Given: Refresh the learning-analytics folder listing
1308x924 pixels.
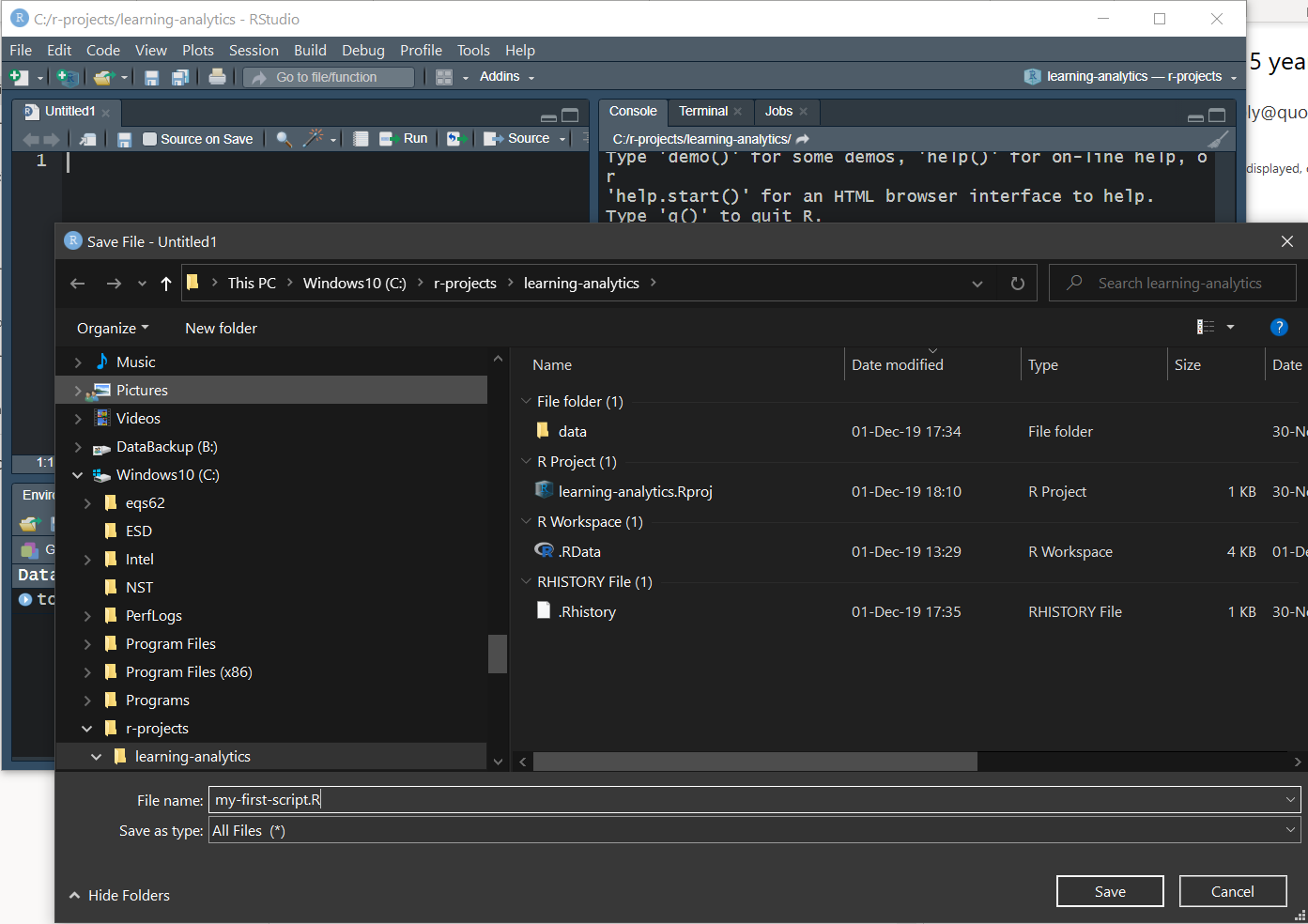Looking at the screenshot, I should (x=1018, y=284).
